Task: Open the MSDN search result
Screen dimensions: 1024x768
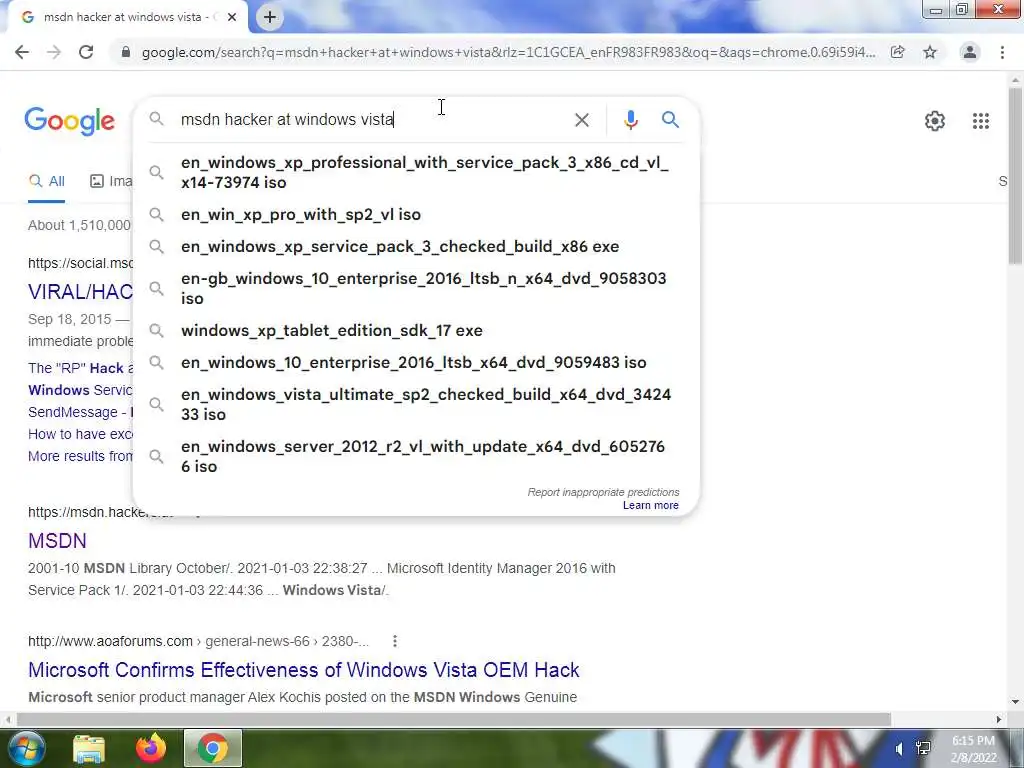Action: click(x=57, y=541)
